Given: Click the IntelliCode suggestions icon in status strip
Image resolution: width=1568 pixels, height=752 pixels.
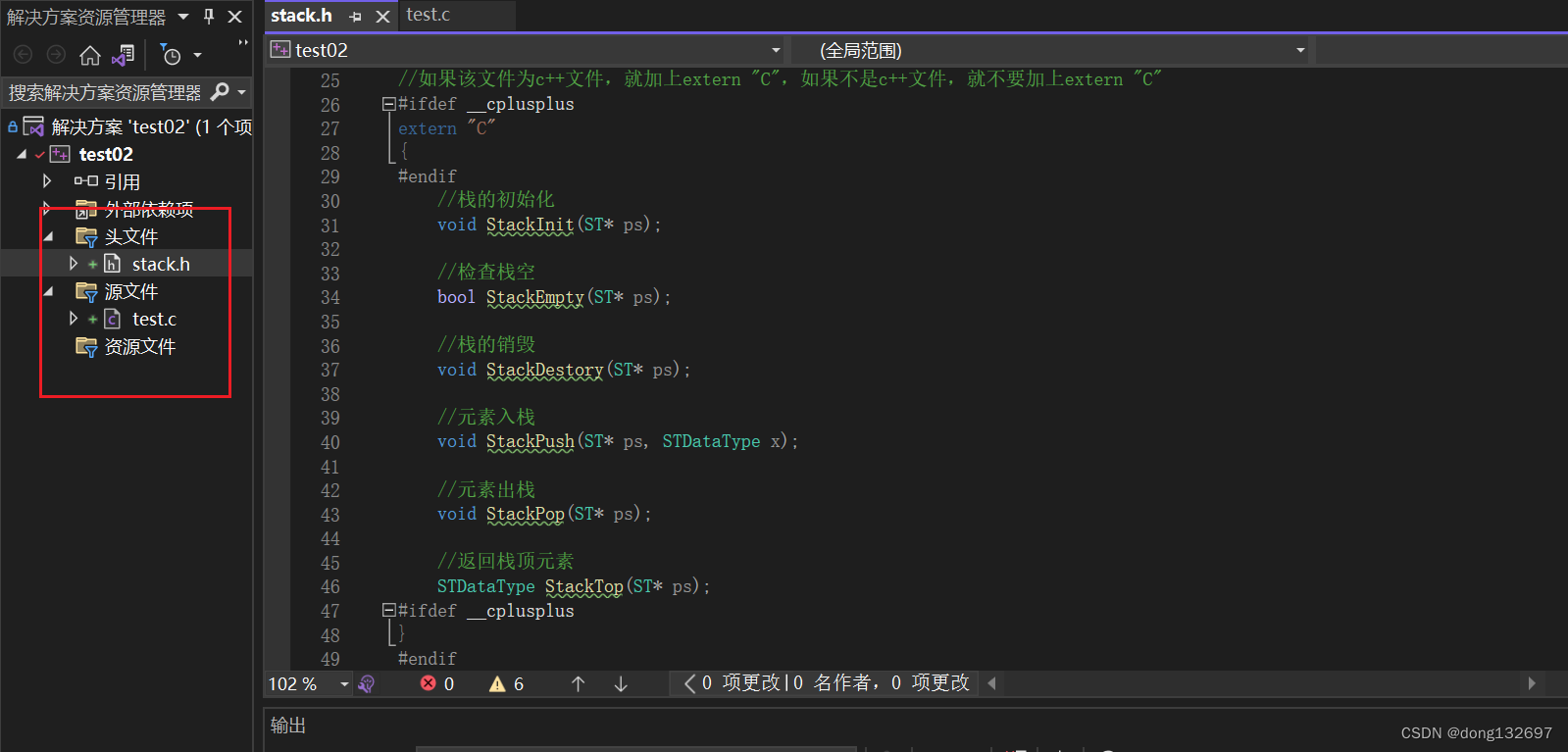Looking at the screenshot, I should [x=367, y=683].
